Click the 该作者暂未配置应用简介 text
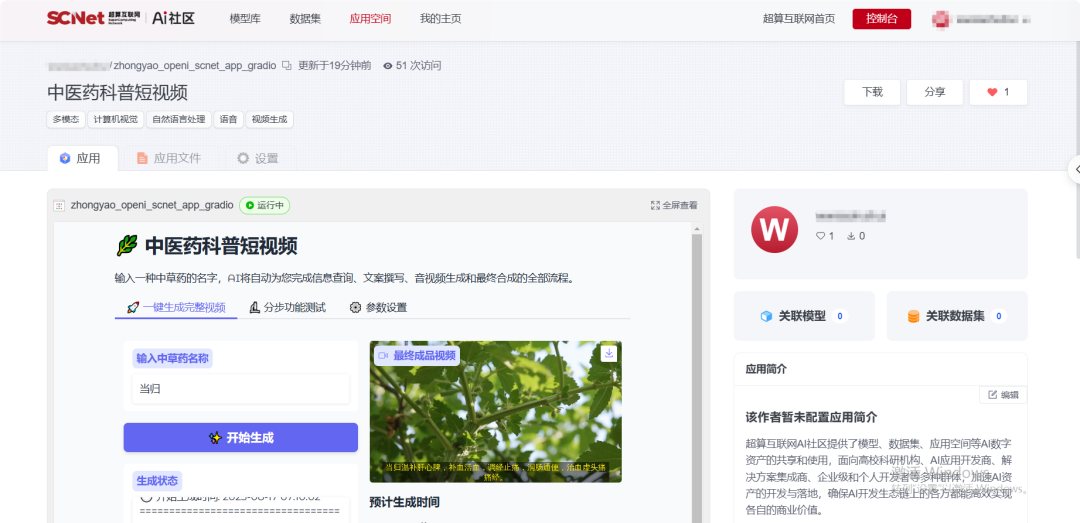The image size is (1080, 523). pos(811,418)
